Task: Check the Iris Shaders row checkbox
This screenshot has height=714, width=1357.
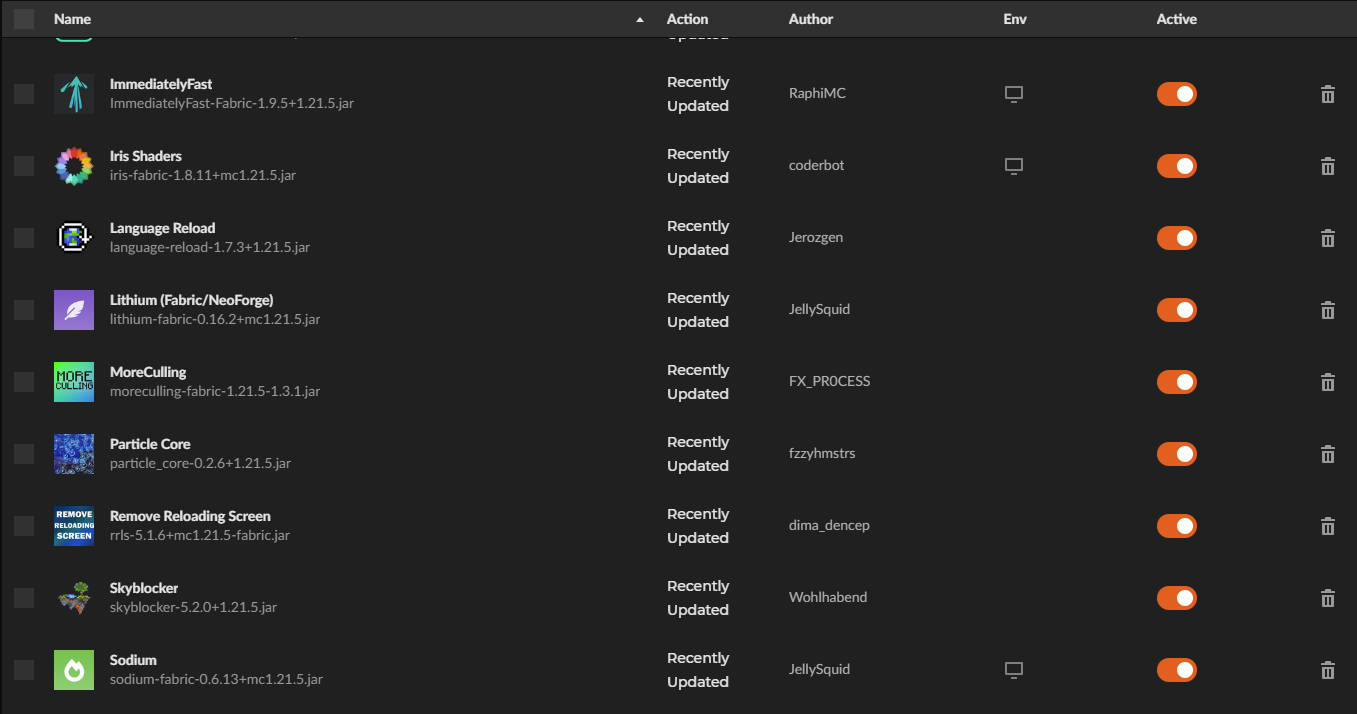Action: [24, 166]
